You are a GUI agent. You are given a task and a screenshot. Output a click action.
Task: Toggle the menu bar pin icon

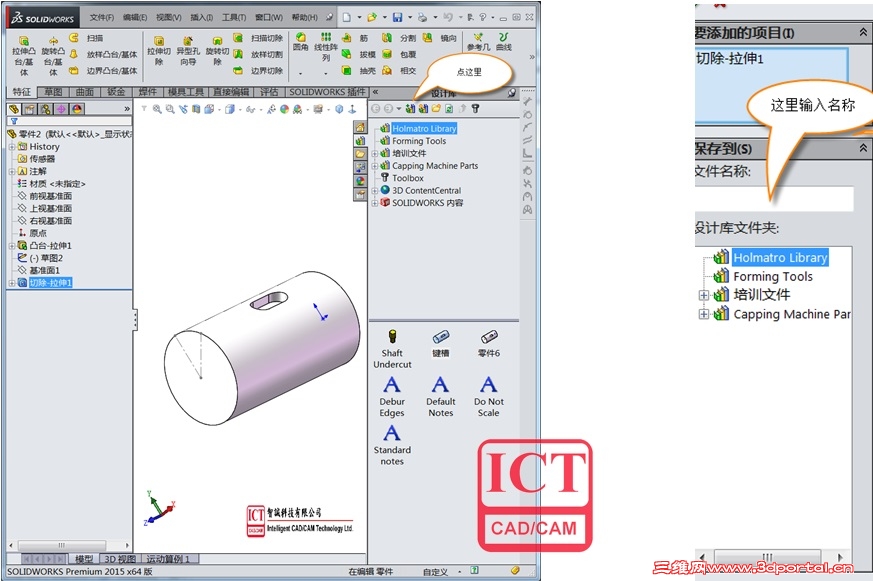[329, 17]
